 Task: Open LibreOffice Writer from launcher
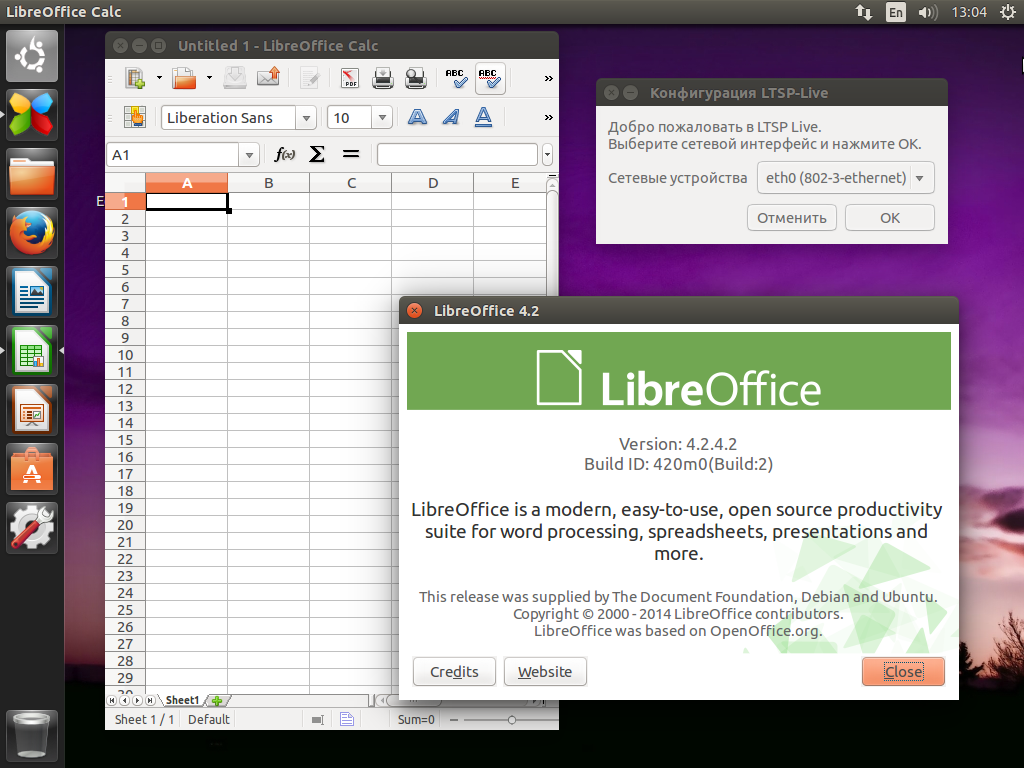pos(32,292)
